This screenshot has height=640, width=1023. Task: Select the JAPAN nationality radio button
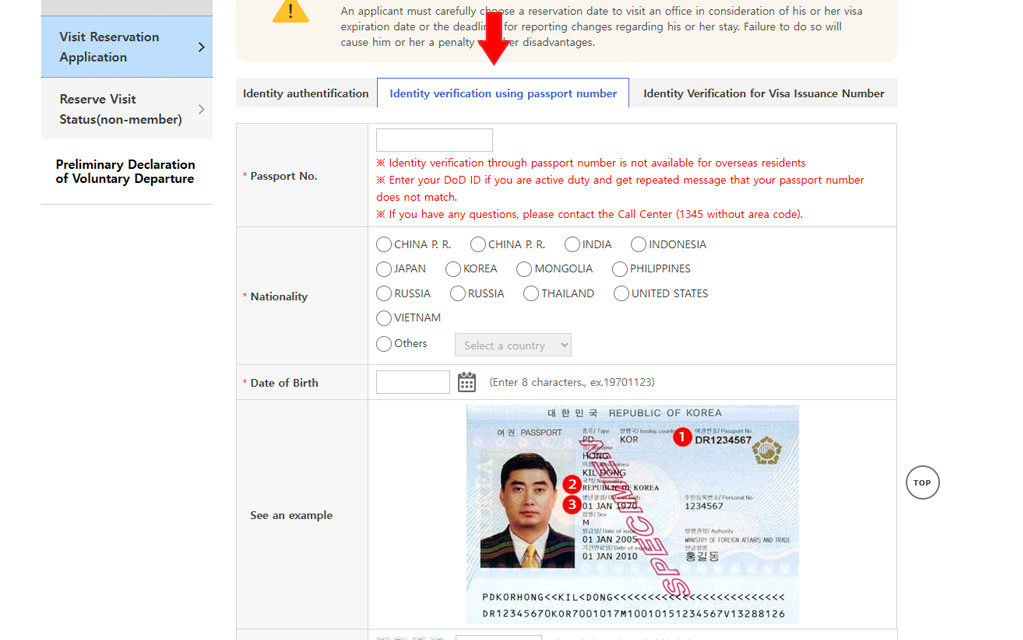click(384, 269)
